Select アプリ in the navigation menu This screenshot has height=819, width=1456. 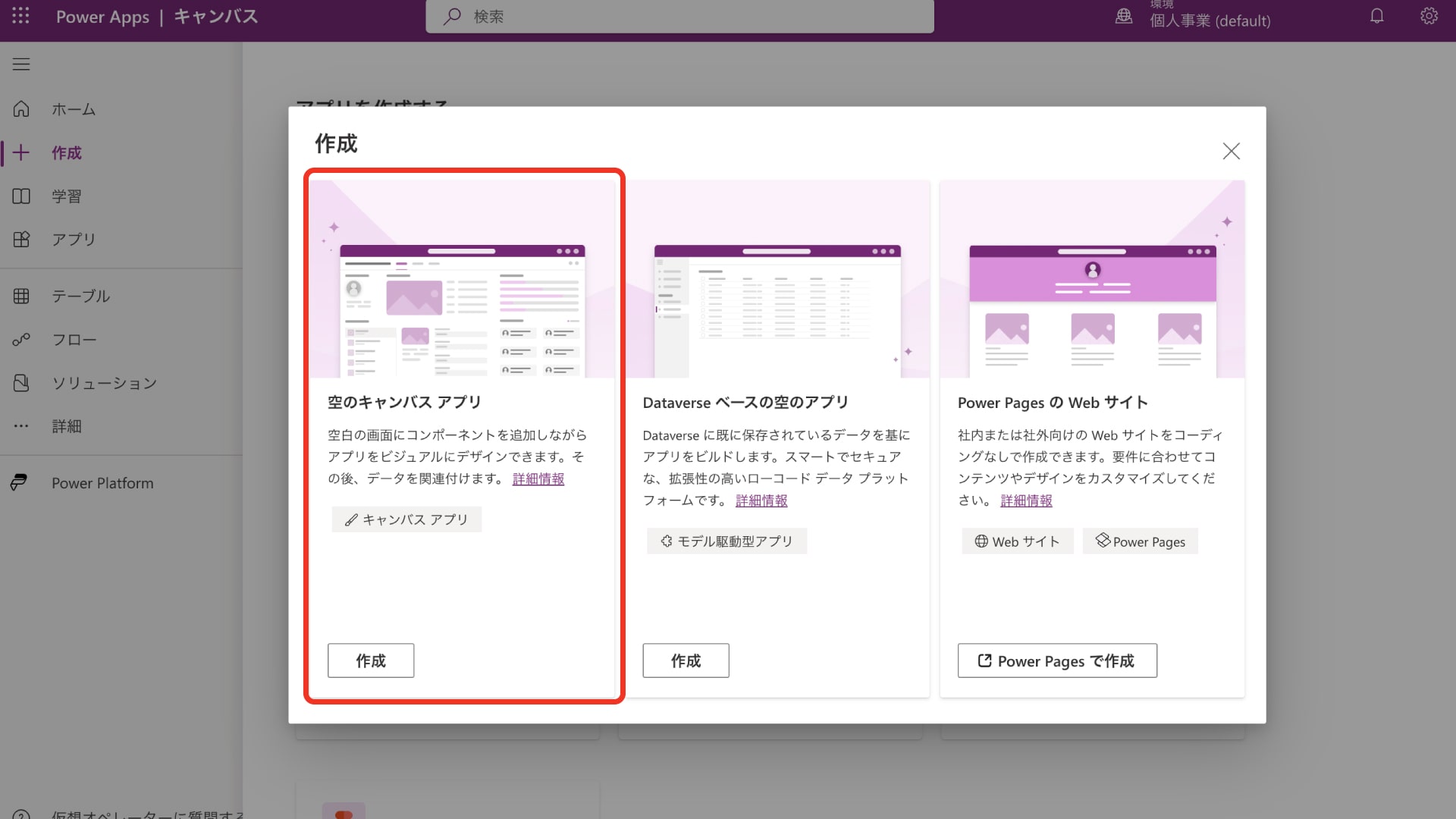74,240
